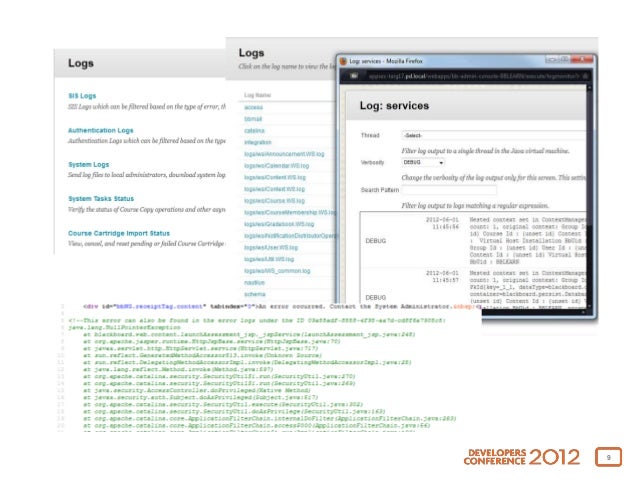This screenshot has height=479, width=638.
Task: Open the nautilus log
Action: (254, 282)
